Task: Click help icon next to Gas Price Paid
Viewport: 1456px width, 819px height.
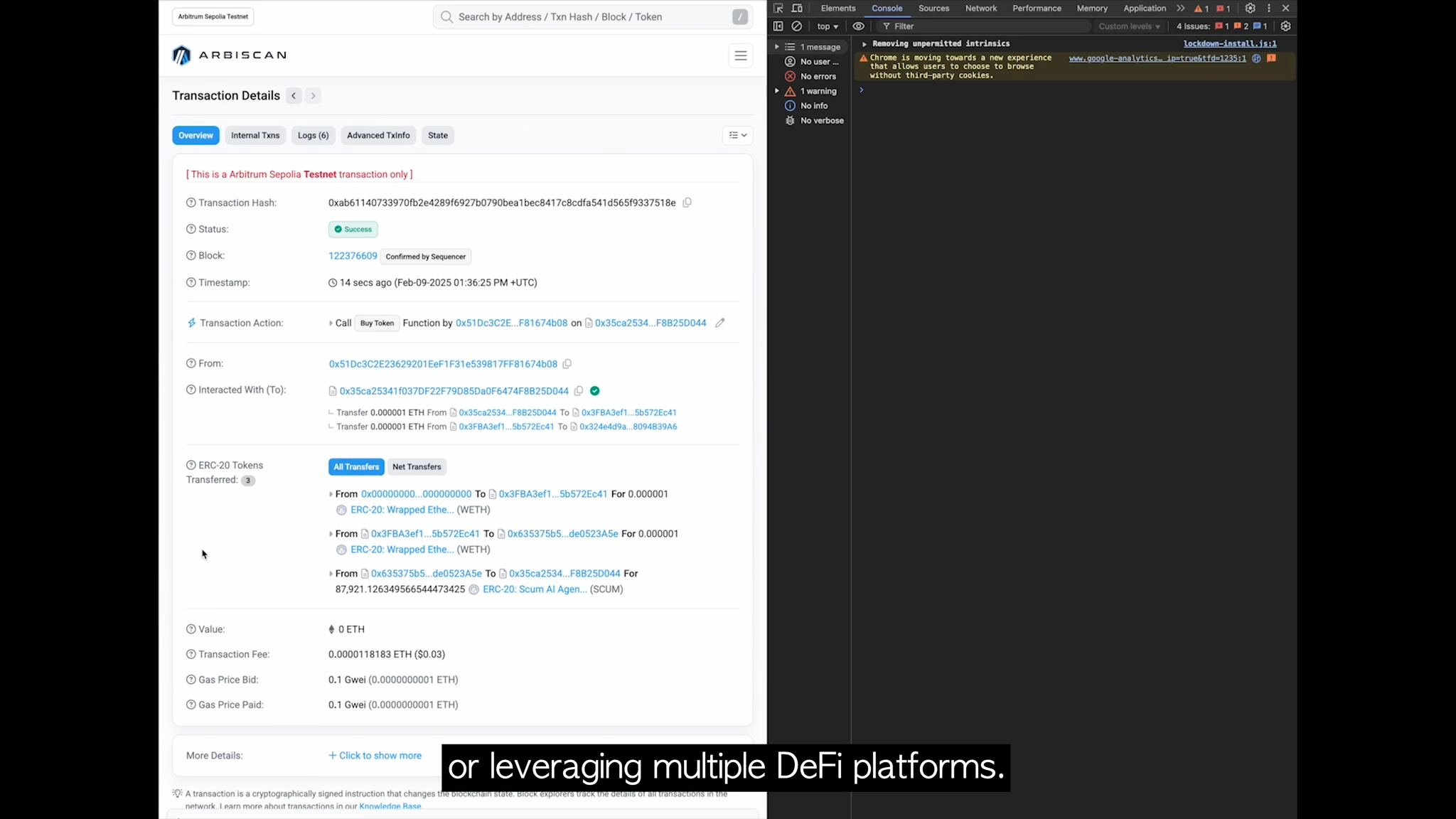Action: pos(191,705)
